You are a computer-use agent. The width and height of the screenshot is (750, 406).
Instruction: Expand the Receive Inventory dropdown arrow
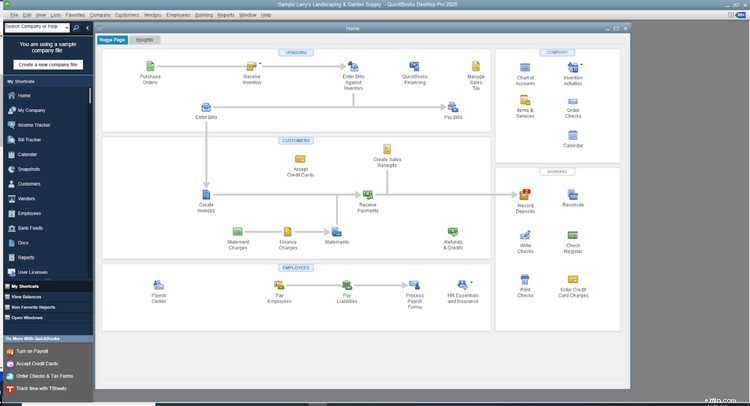[260, 63]
